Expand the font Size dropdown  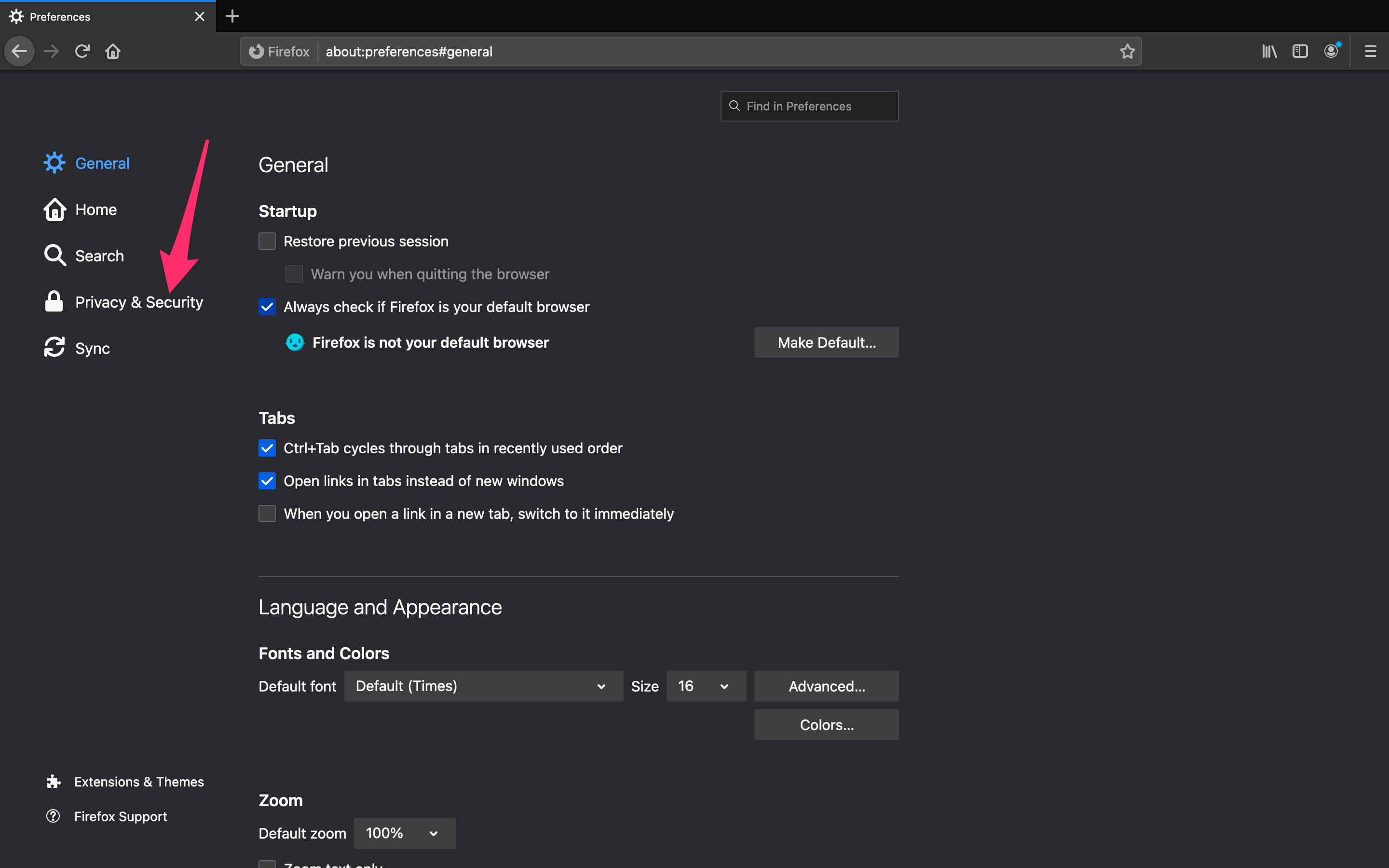[x=706, y=686]
